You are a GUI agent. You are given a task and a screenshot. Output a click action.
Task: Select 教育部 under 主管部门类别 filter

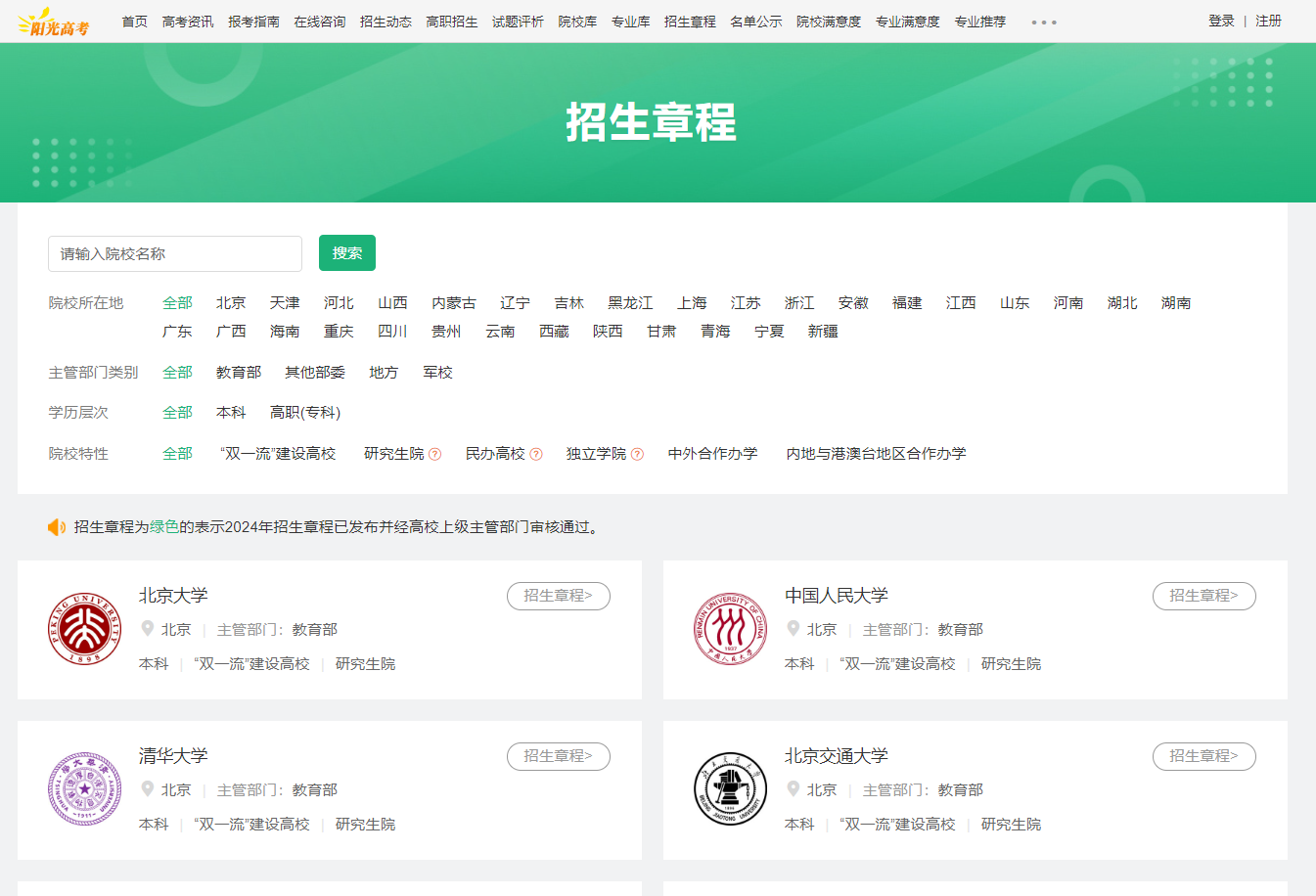point(239,373)
